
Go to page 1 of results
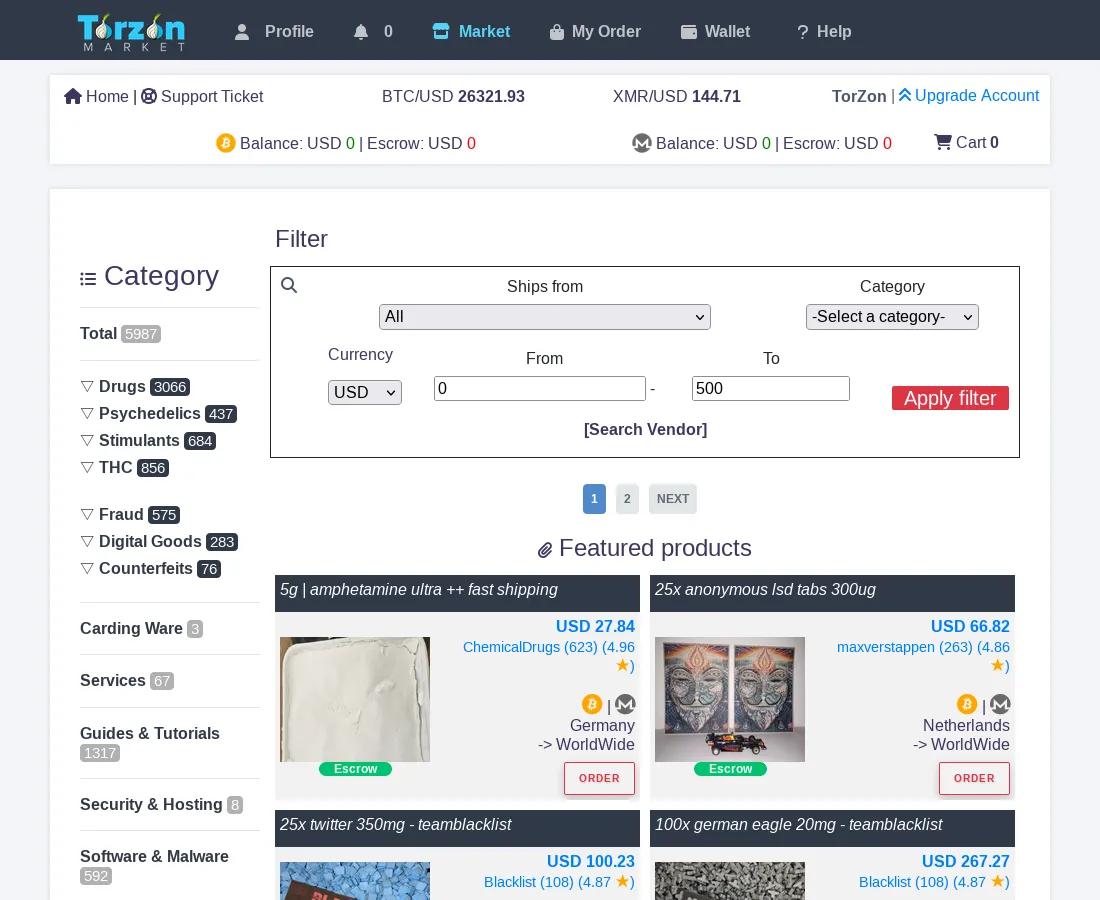click(594, 499)
